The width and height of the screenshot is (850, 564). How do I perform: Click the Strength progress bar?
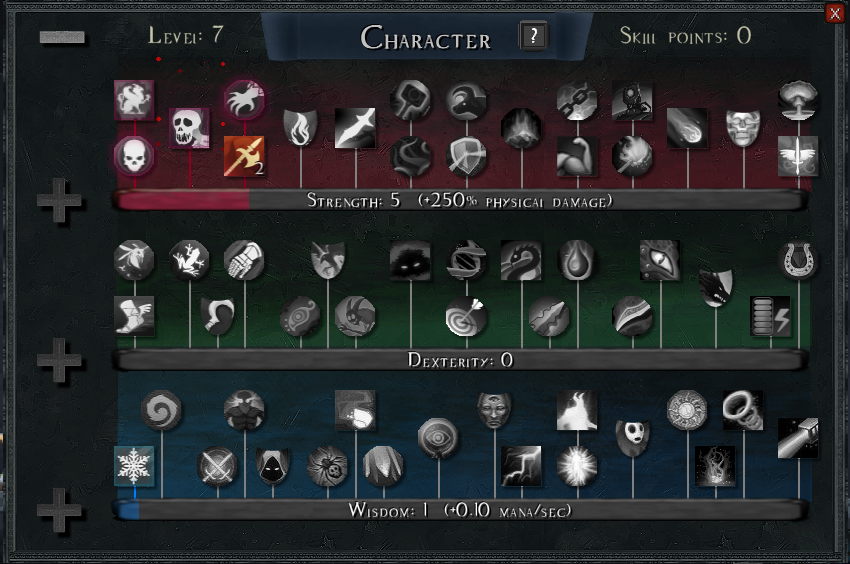tap(460, 200)
